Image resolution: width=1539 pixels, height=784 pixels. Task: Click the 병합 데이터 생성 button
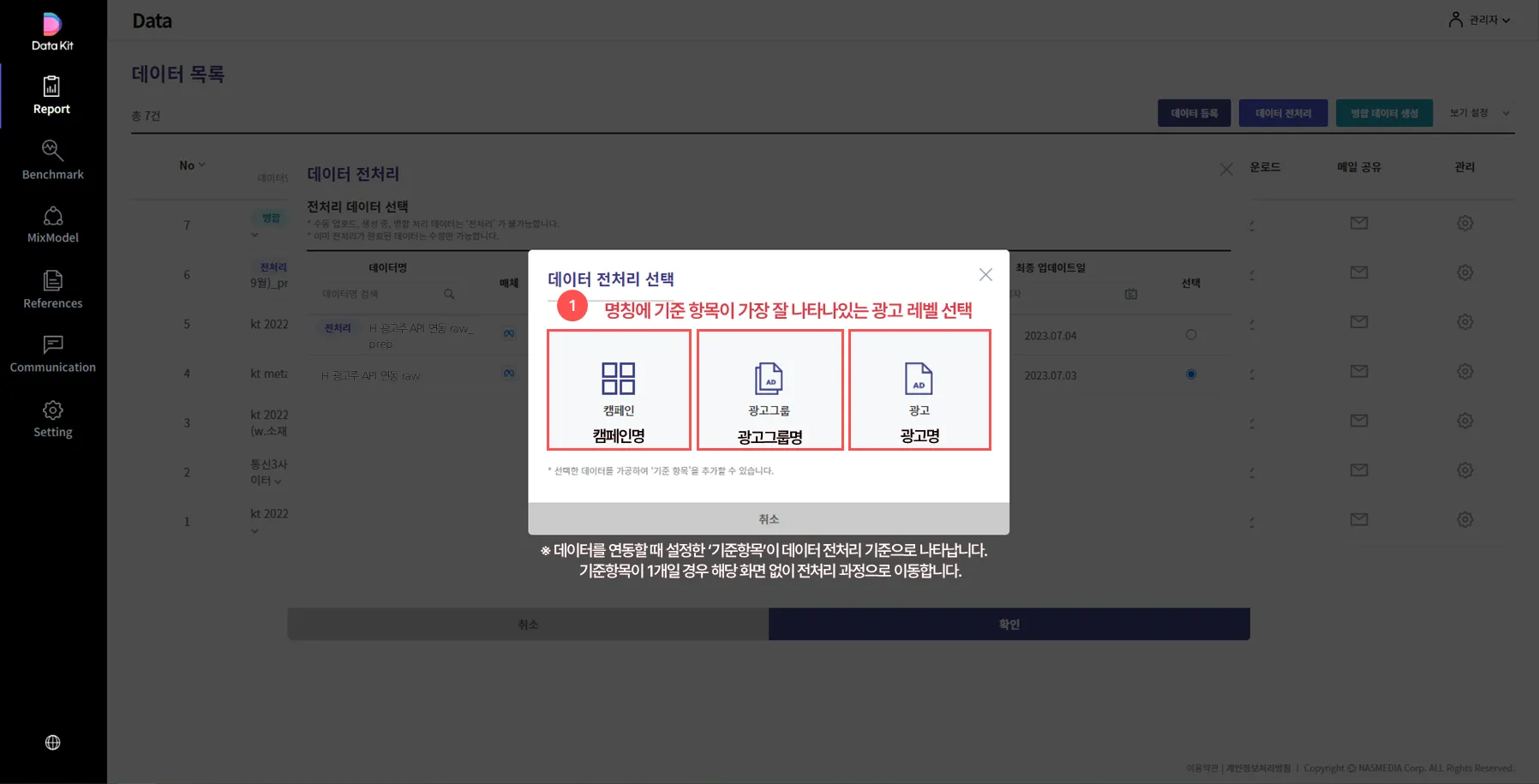click(x=1384, y=113)
